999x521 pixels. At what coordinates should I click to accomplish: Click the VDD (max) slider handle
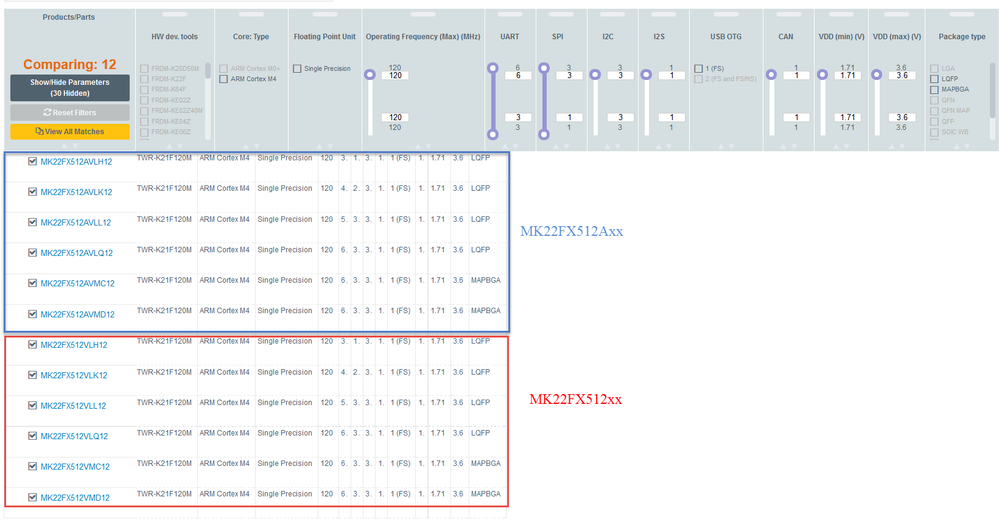(877, 75)
